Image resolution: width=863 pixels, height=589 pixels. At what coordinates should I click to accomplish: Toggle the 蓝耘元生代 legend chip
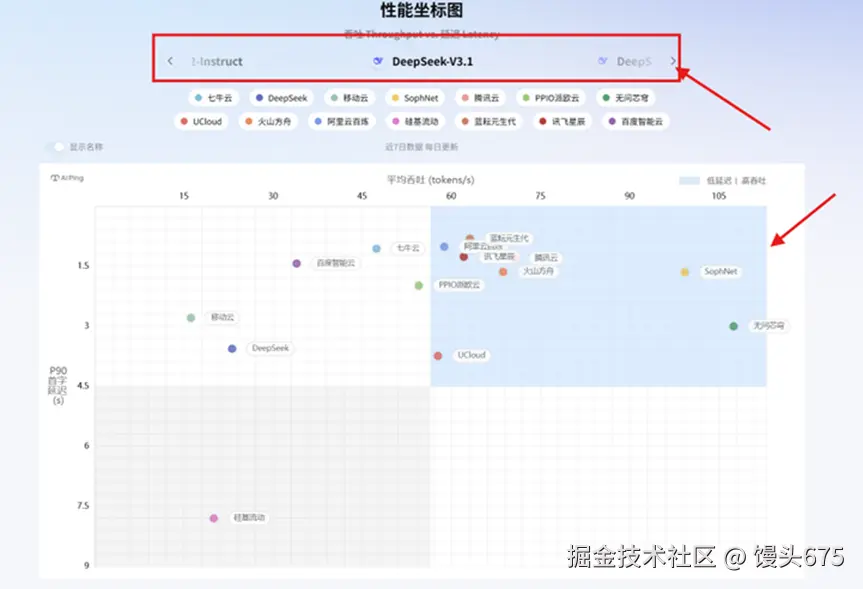pyautogui.click(x=489, y=122)
